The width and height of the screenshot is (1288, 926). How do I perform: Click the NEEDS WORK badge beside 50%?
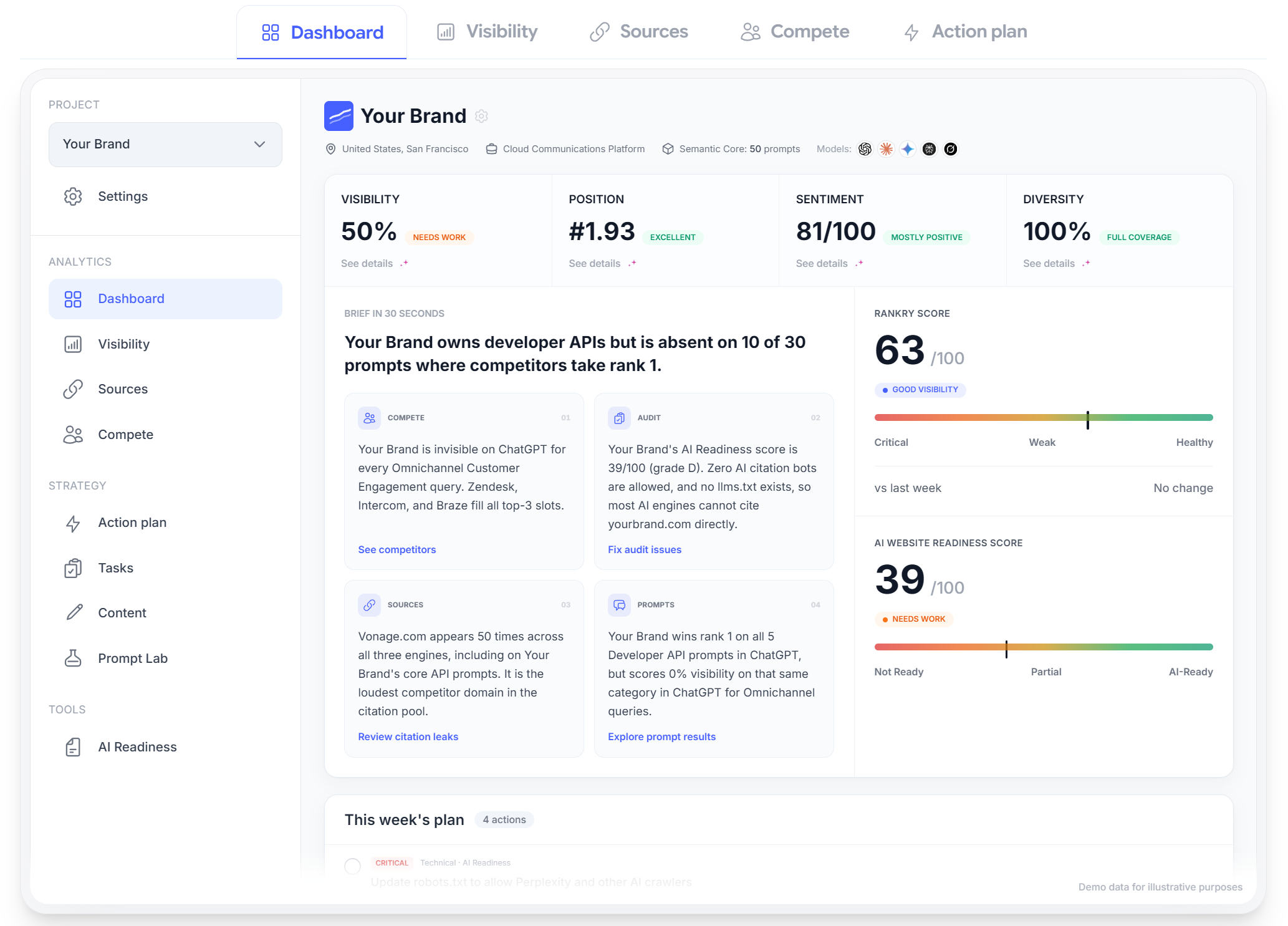(x=439, y=238)
